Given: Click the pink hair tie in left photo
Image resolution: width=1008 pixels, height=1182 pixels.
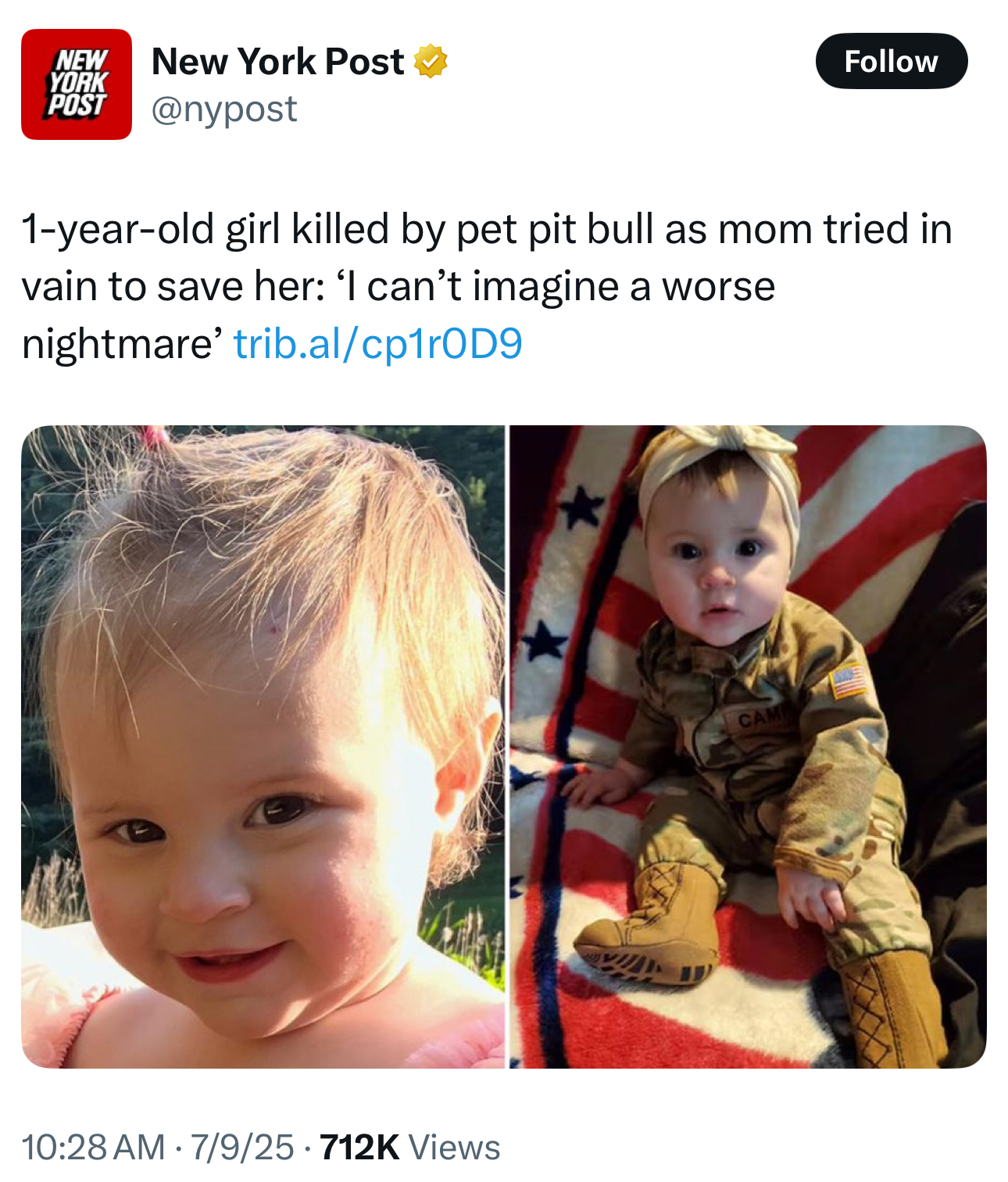Looking at the screenshot, I should pos(155,435).
